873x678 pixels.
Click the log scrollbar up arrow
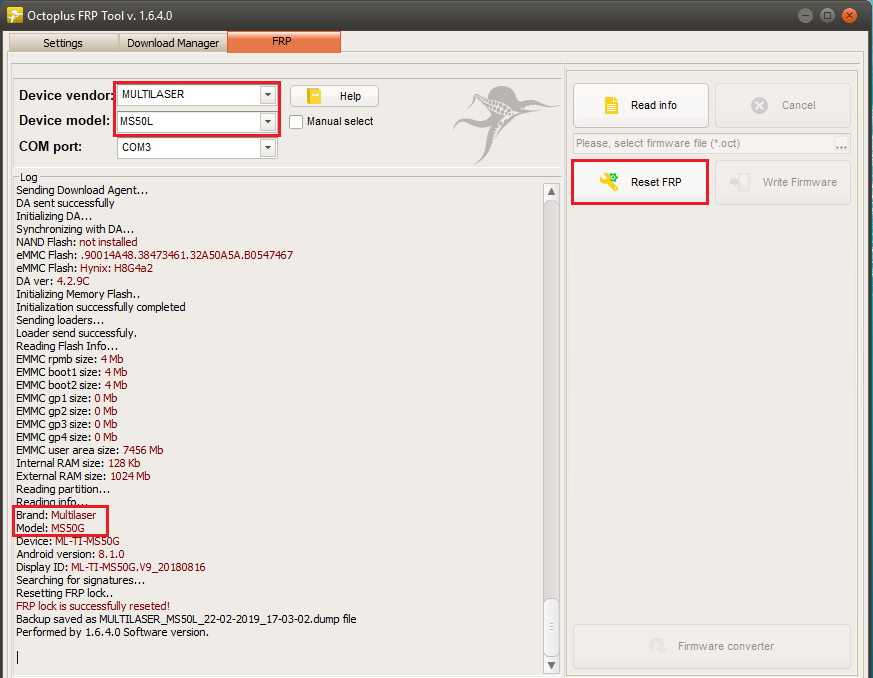click(551, 191)
